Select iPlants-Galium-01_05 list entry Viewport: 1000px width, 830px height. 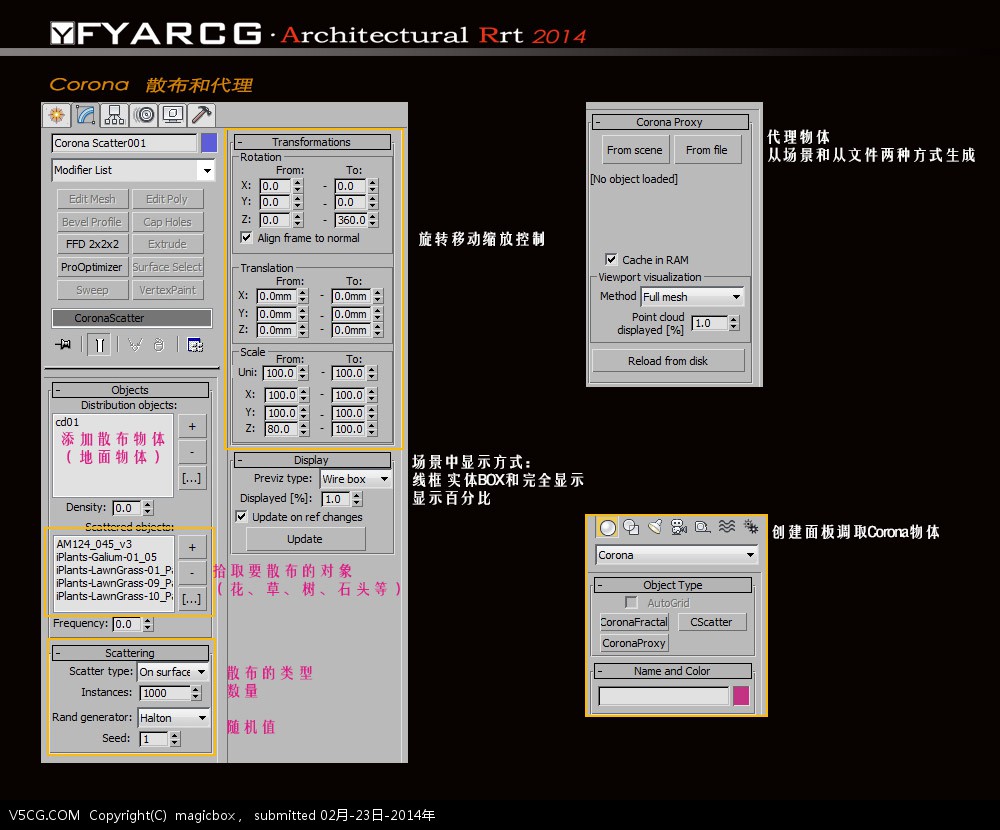(x=106, y=557)
